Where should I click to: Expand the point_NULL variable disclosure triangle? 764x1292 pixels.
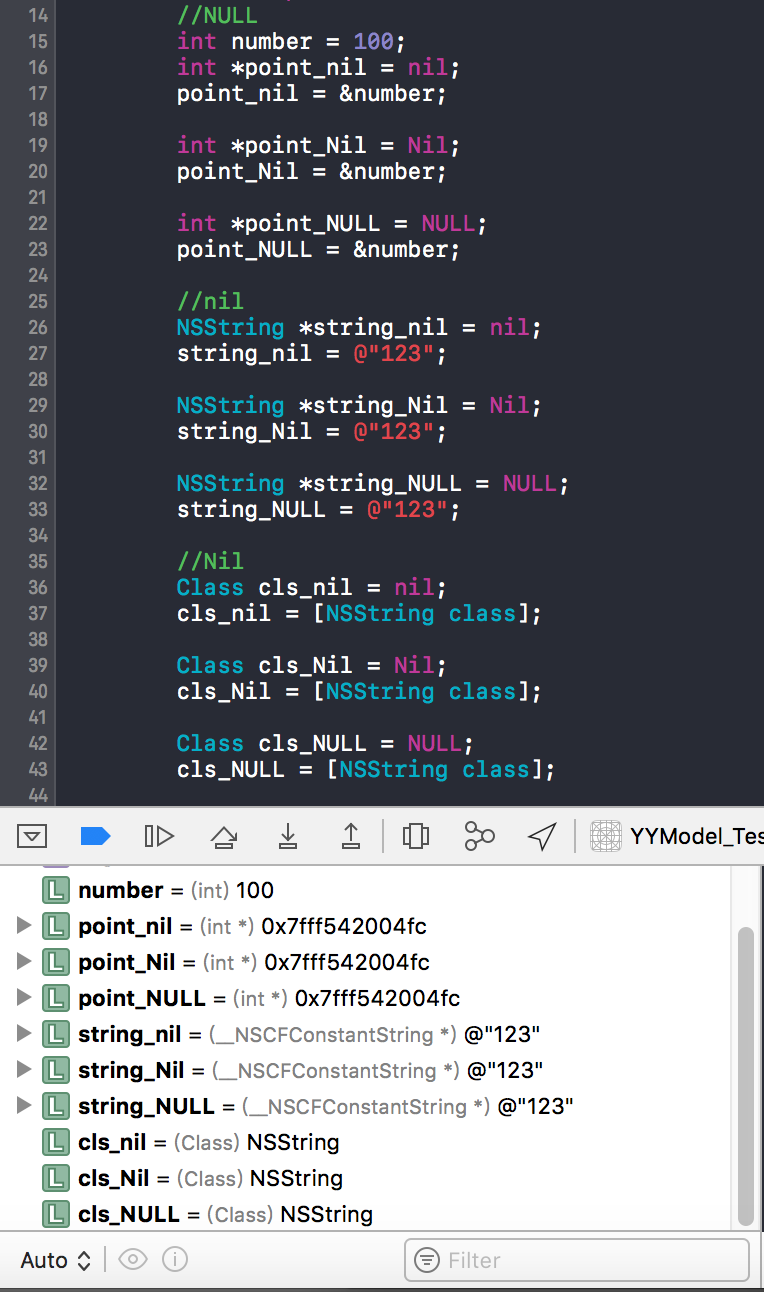(x=25, y=998)
